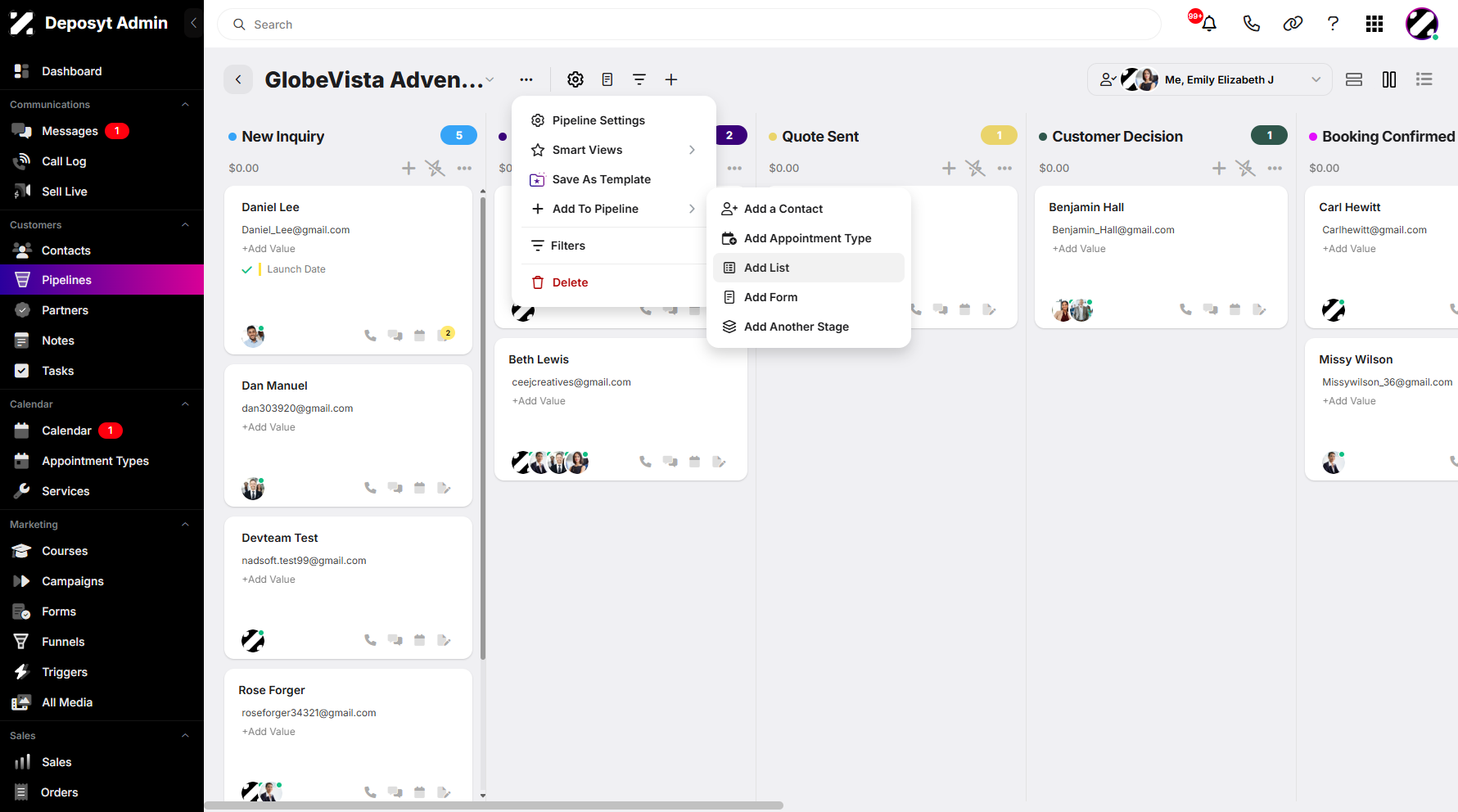This screenshot has width=1458, height=812.
Task: Open the pipeline name dropdown arrow
Action: 490,80
